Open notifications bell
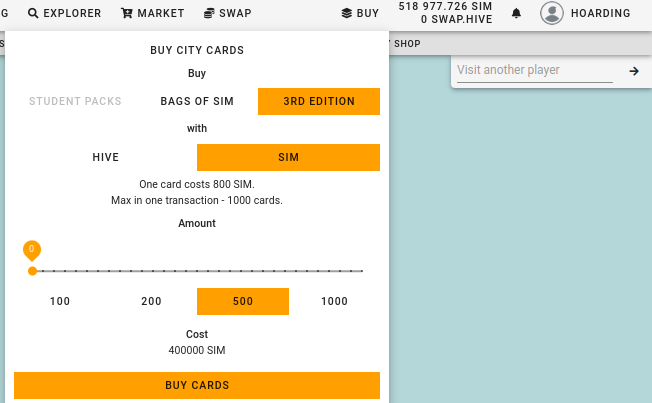Viewport: 652px width, 403px height. click(516, 13)
